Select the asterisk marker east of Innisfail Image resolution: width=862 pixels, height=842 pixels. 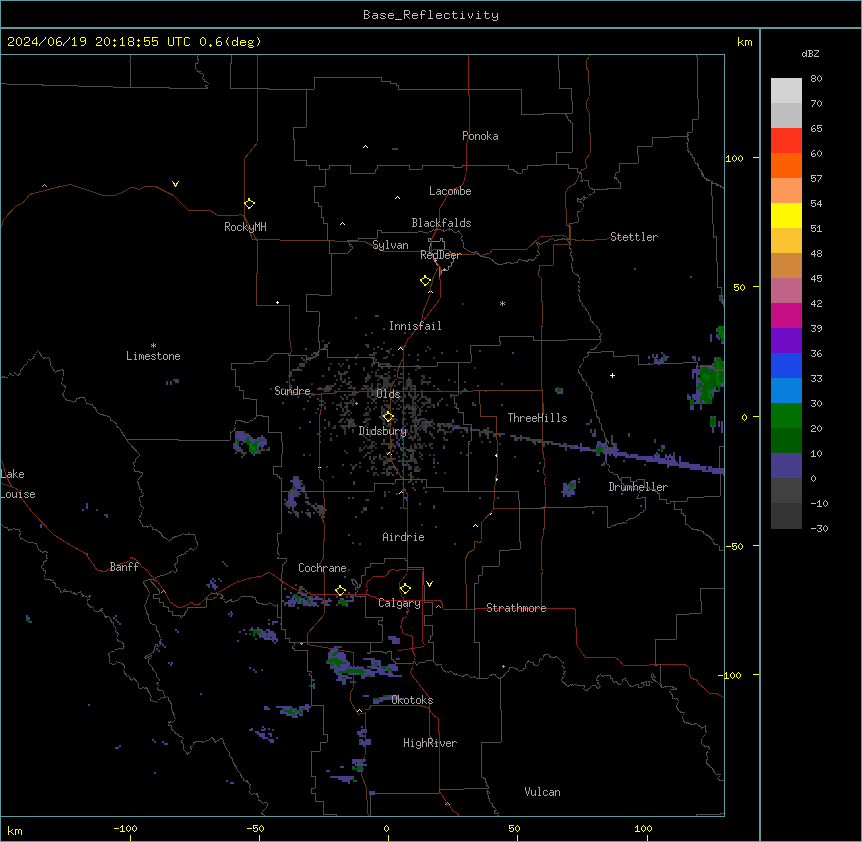[502, 303]
